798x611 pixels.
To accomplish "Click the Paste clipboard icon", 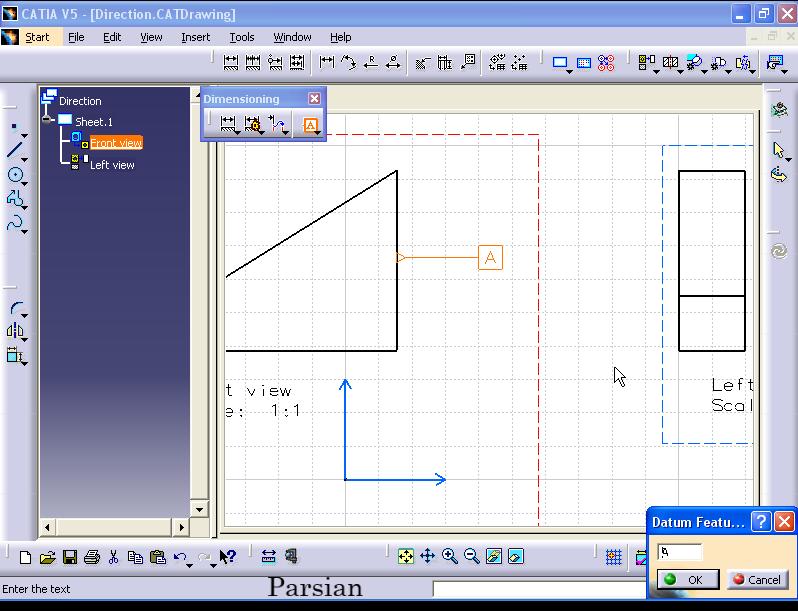I will tap(158, 558).
